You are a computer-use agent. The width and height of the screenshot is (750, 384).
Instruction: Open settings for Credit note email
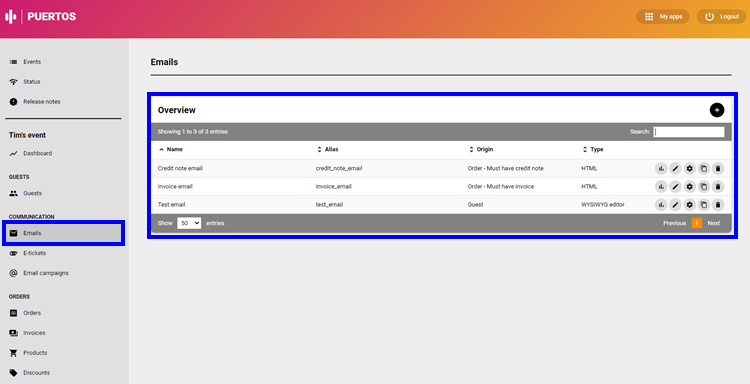point(689,168)
